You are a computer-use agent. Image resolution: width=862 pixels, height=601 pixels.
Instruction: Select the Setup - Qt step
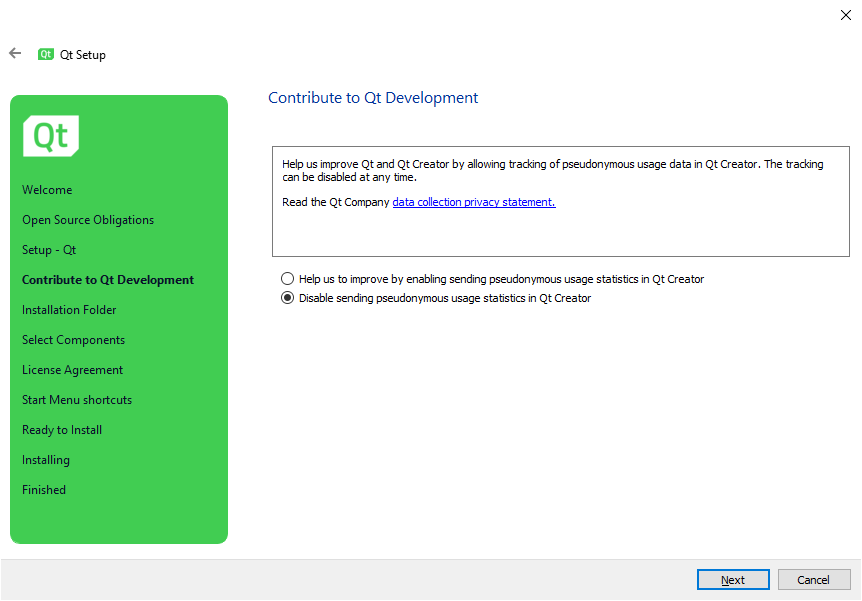point(49,250)
